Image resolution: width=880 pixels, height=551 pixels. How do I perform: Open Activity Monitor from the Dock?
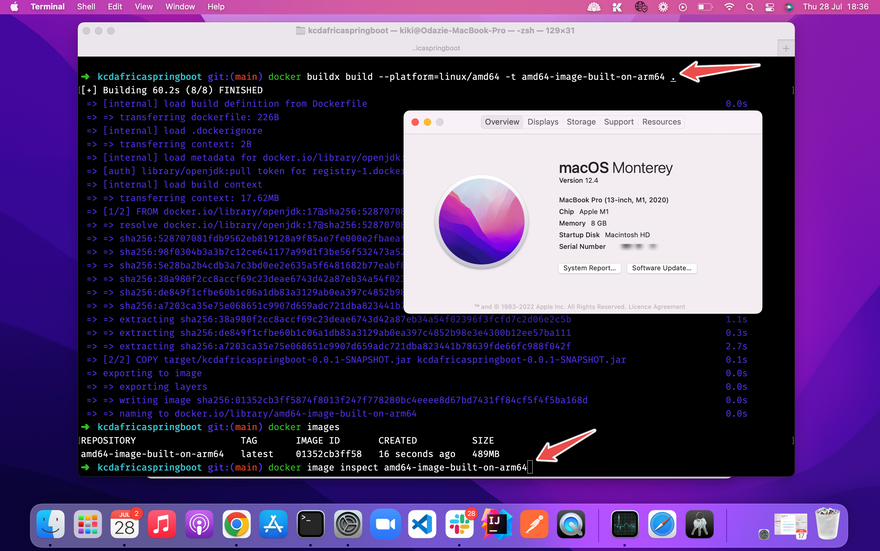(625, 525)
